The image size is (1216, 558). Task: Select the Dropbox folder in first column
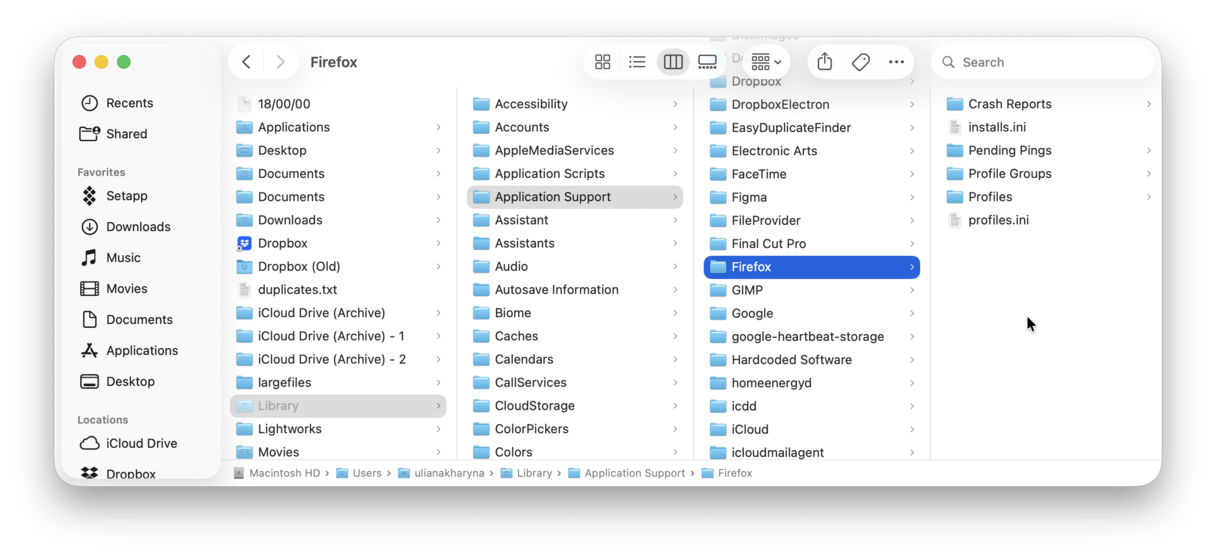pyautogui.click(x=338, y=243)
